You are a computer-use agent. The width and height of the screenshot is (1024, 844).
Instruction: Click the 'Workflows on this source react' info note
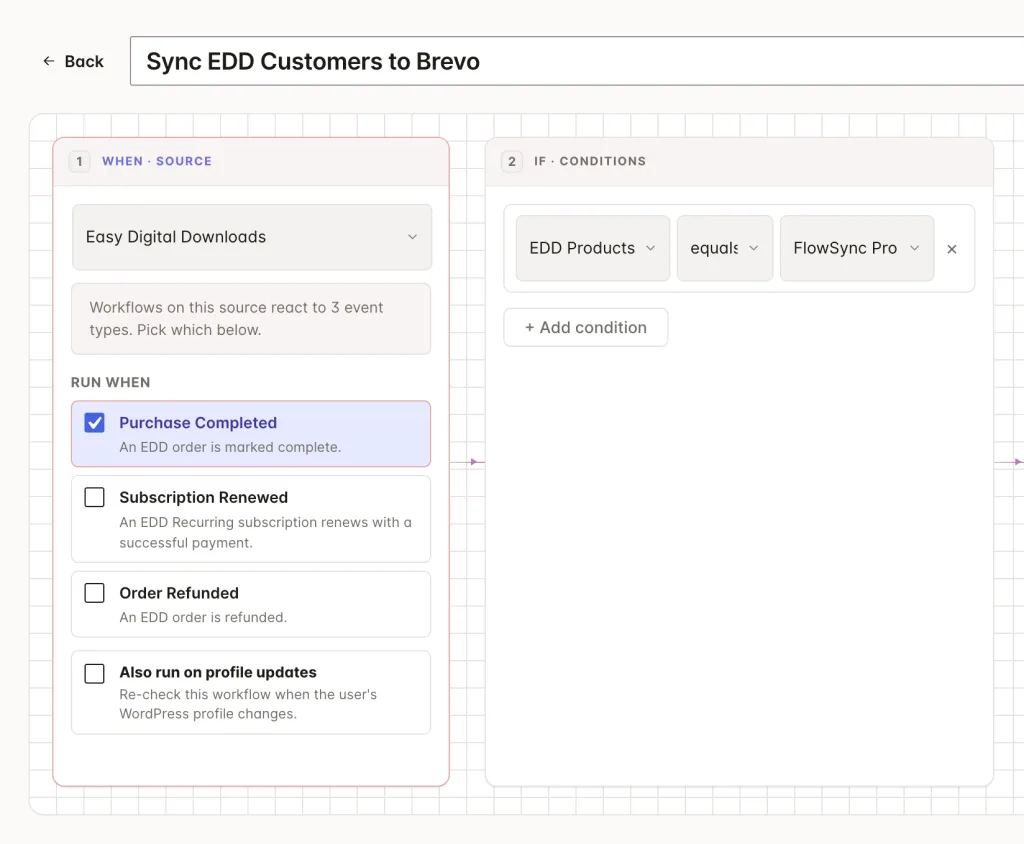pos(251,319)
